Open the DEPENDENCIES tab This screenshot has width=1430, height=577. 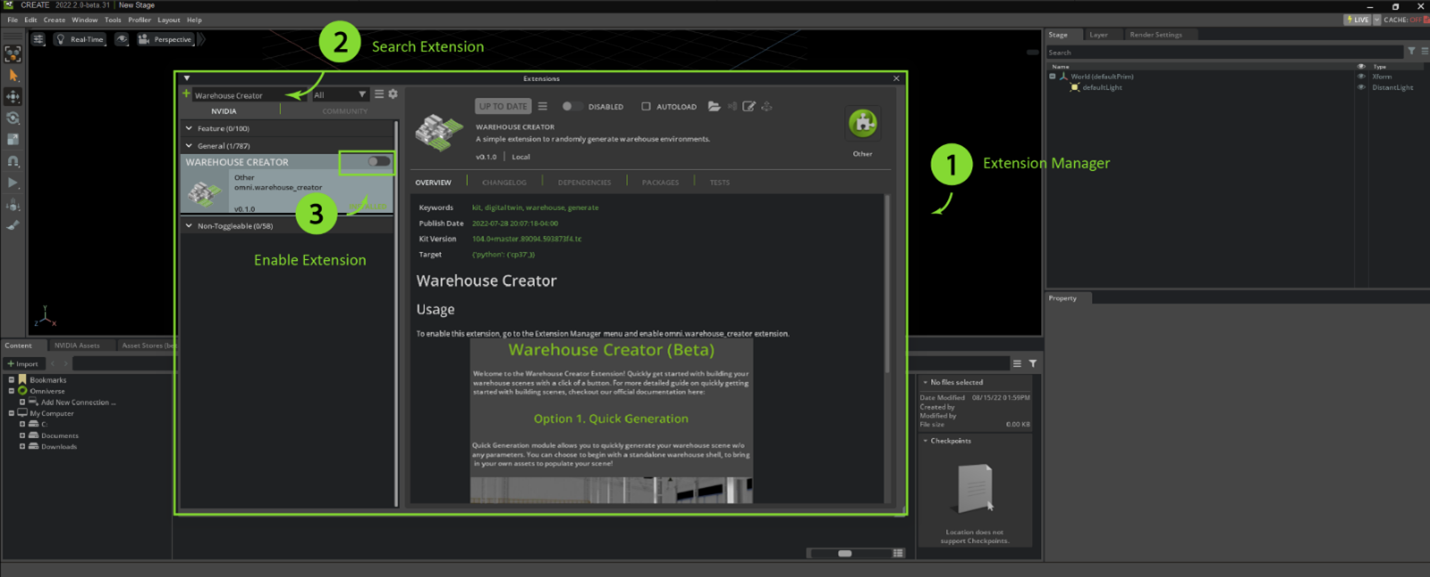pyautogui.click(x=584, y=182)
